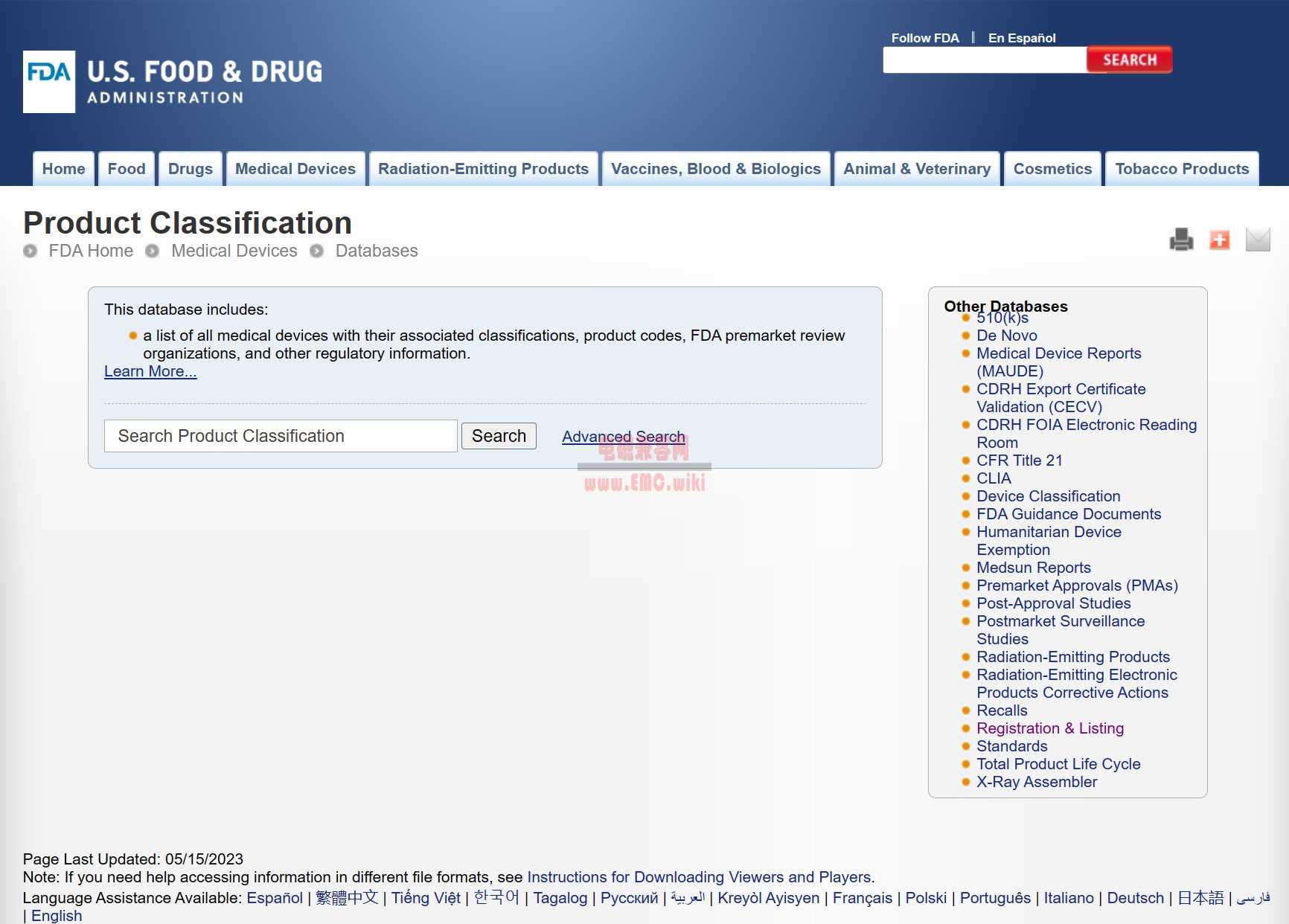Open FDA Guidance Documents link
1289x924 pixels.
point(1069,514)
